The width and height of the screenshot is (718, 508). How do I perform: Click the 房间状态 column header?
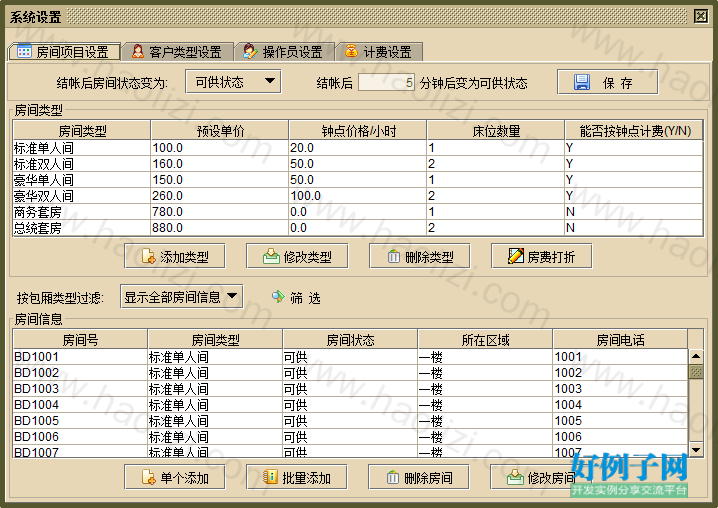click(x=350, y=340)
